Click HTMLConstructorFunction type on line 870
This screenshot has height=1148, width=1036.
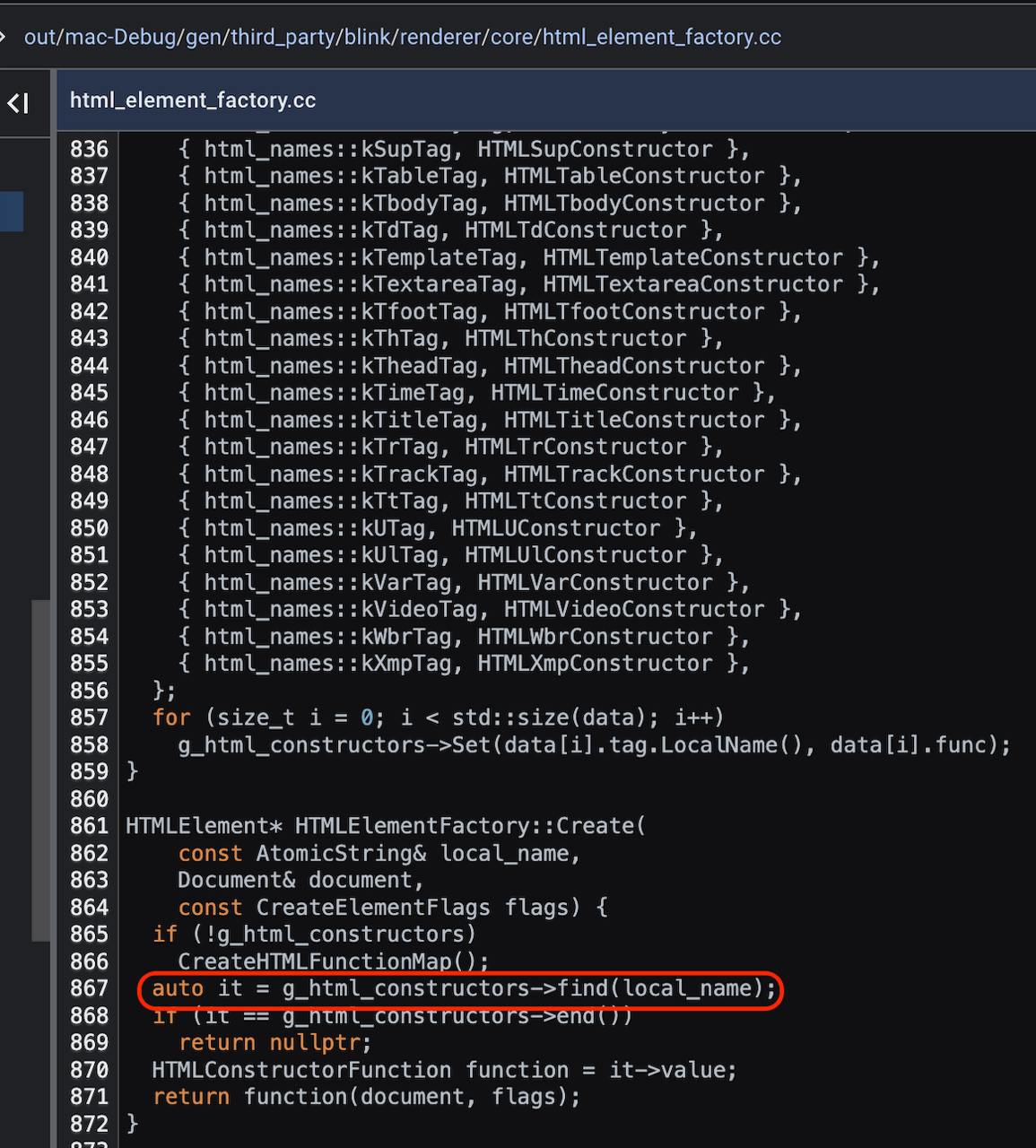(301, 1070)
